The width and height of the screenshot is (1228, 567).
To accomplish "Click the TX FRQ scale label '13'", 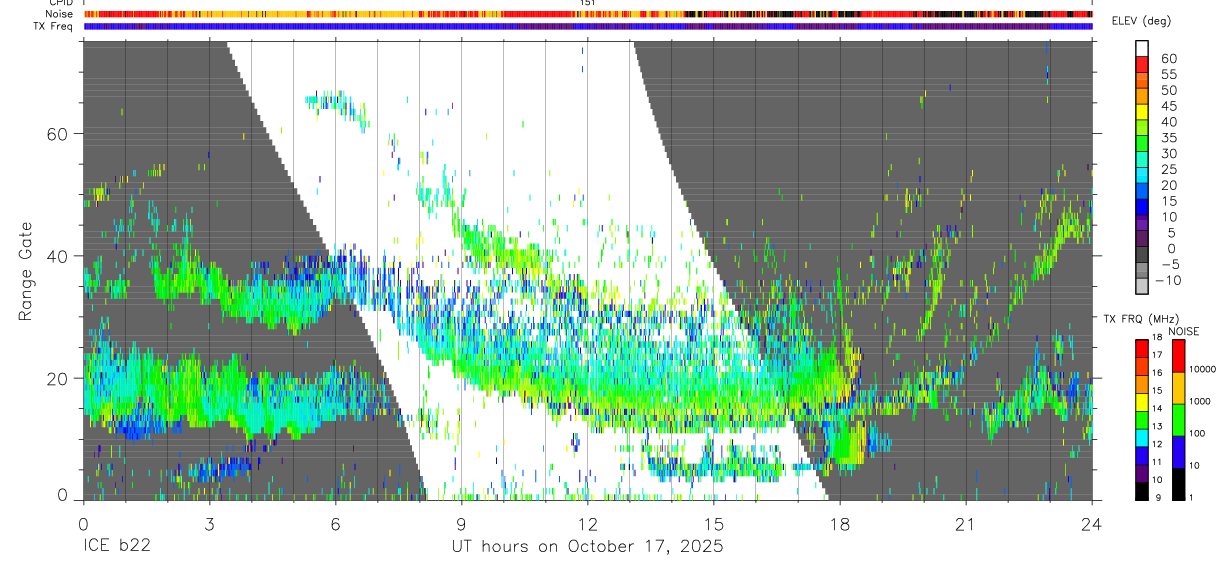I will pos(1157,426).
